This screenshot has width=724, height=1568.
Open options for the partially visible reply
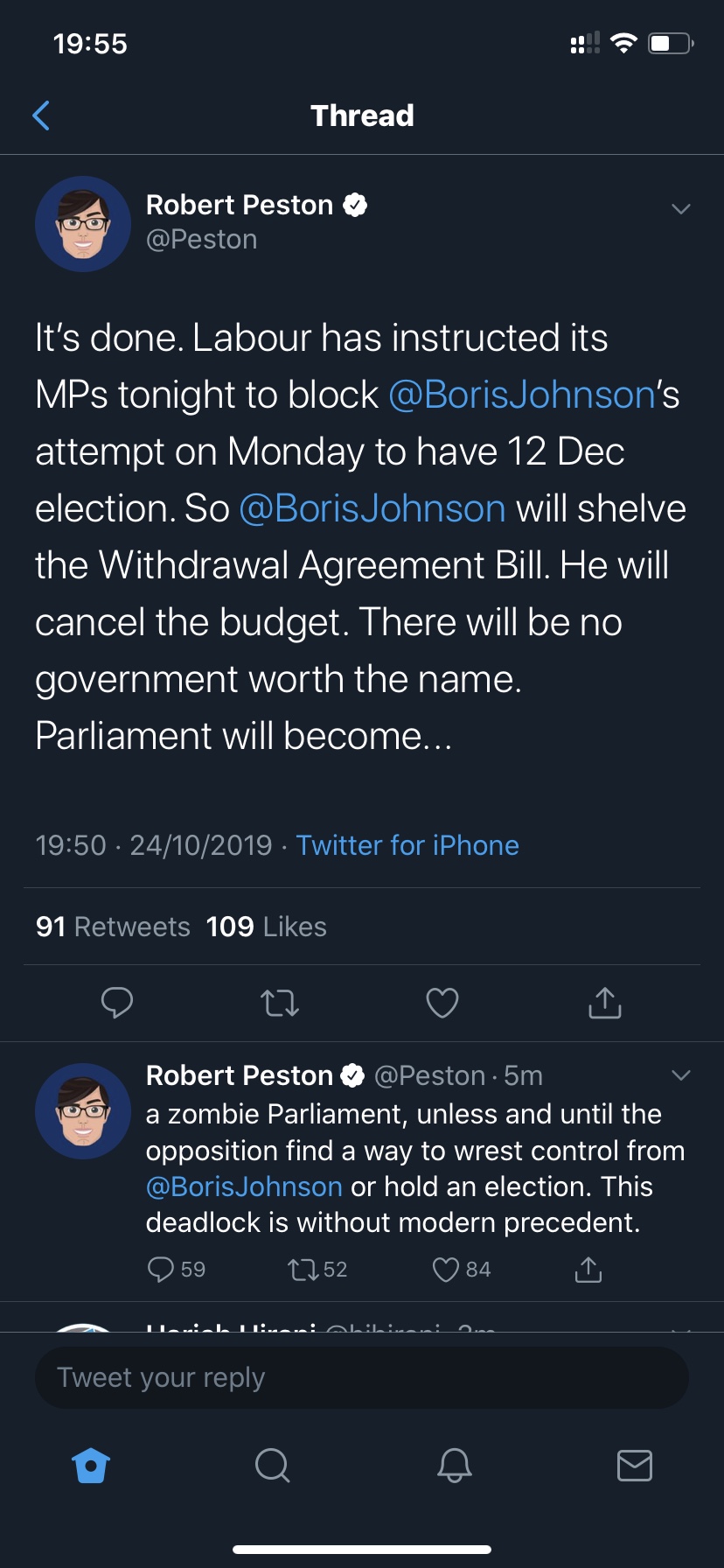[681, 1329]
